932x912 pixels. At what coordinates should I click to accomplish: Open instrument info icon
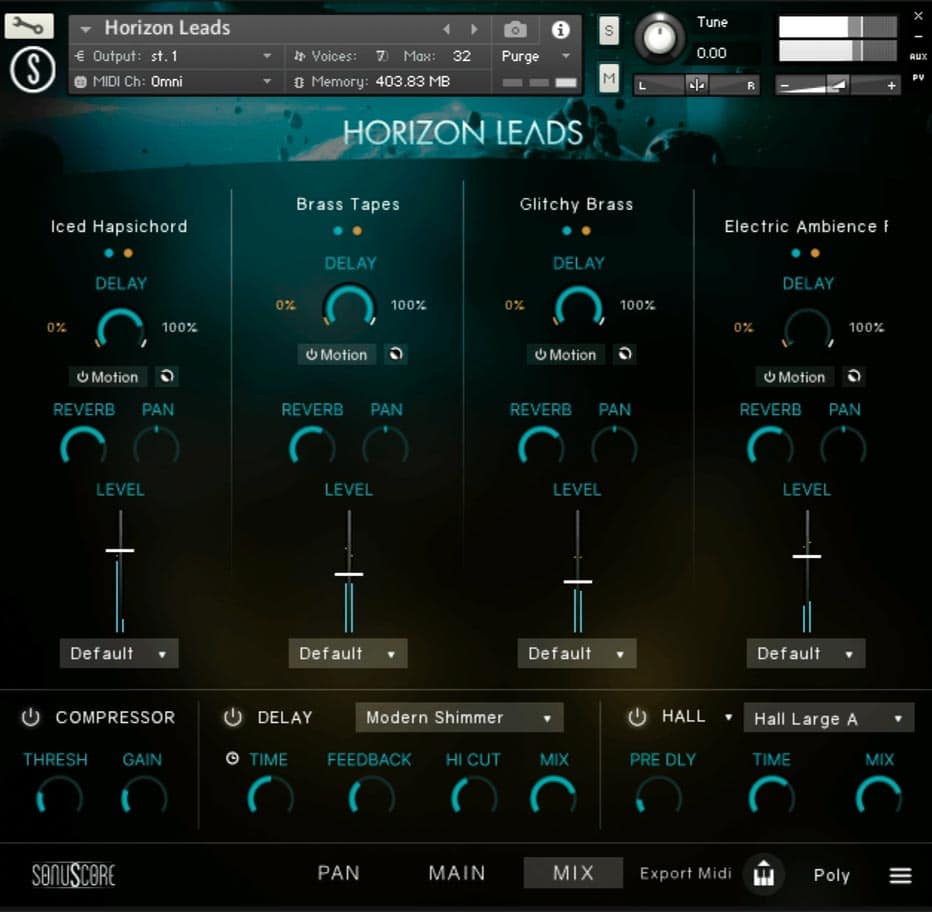(561, 30)
